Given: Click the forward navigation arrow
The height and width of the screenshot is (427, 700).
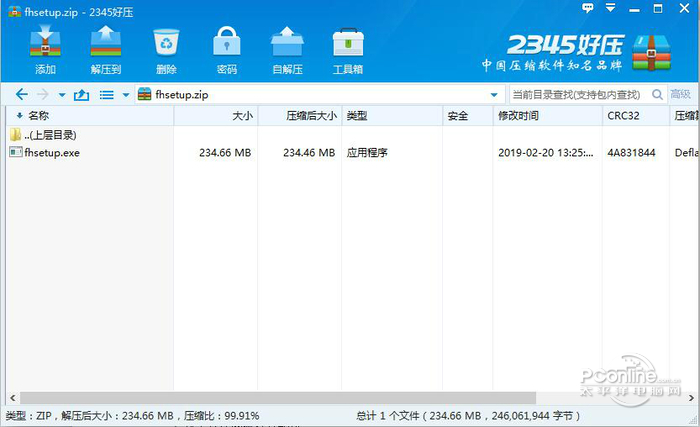Looking at the screenshot, I should tap(43, 94).
